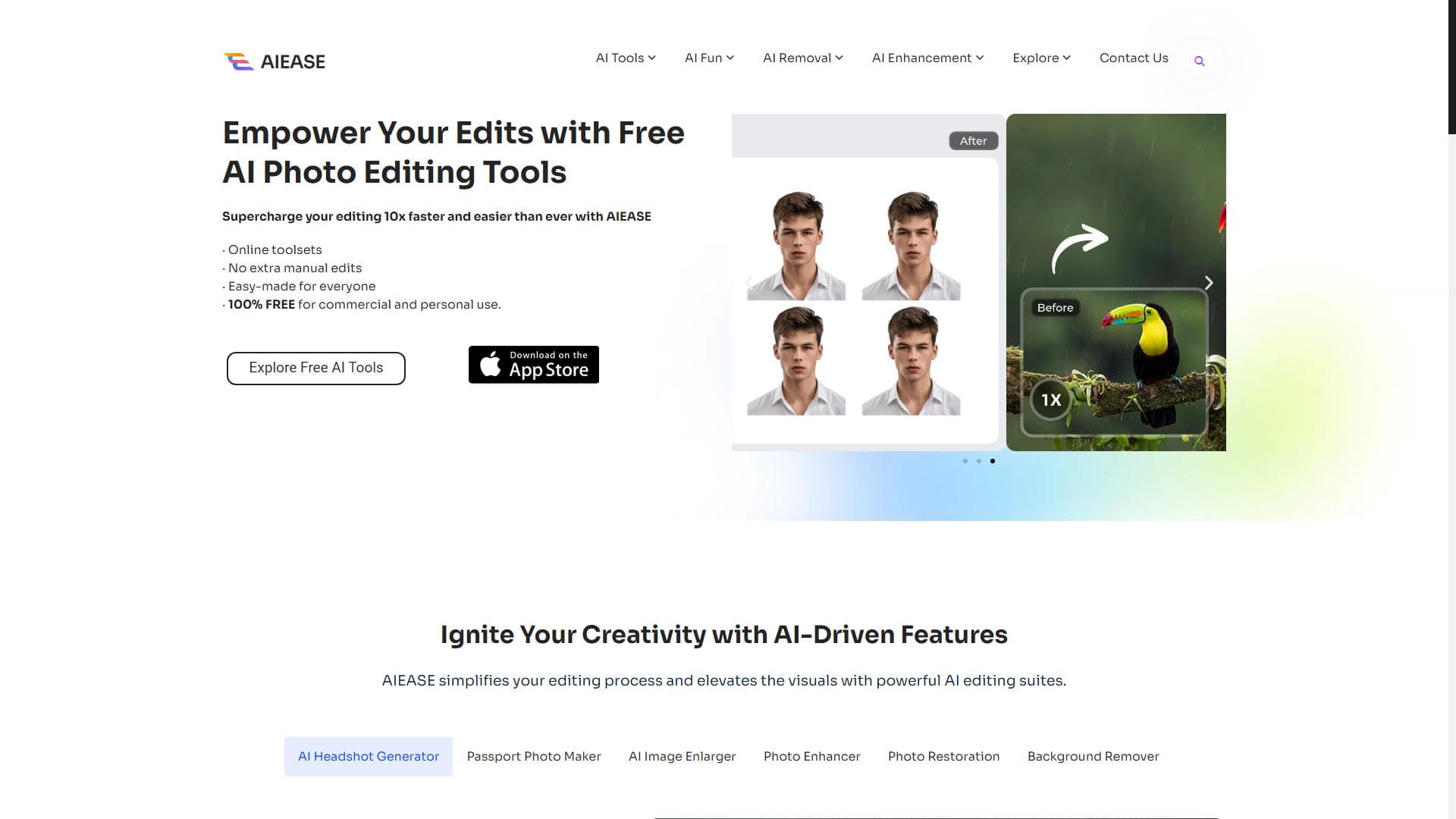
Task: Expand the AI Removal dropdown
Action: click(803, 58)
